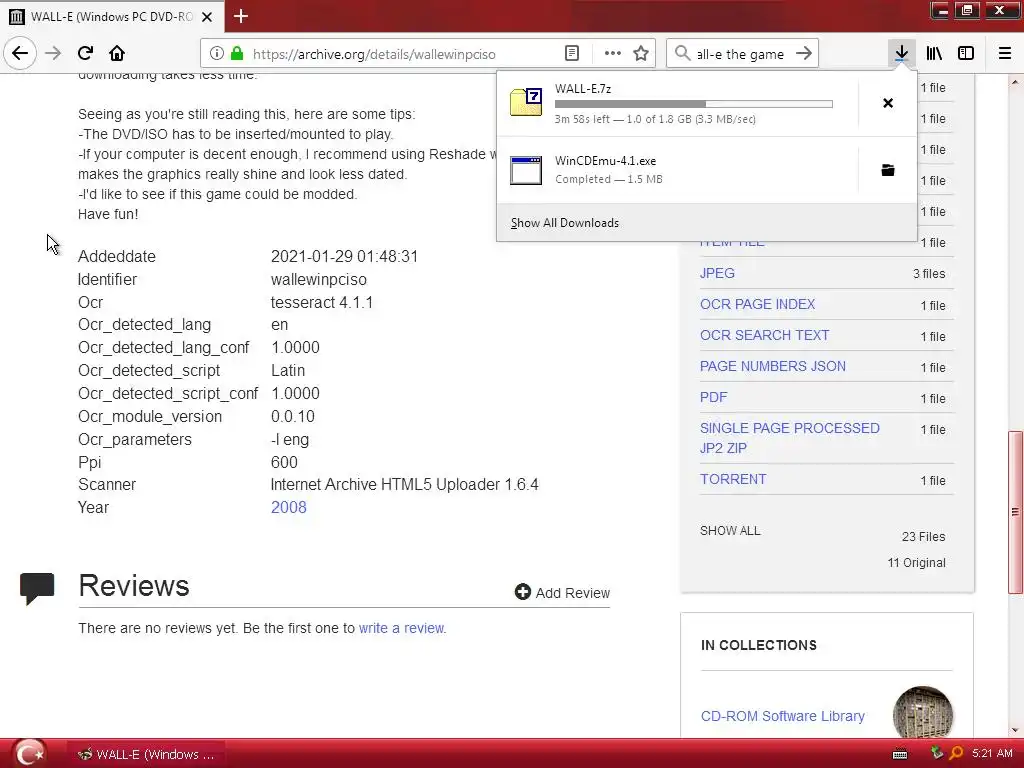Open the library bookshelf icon

pos(934,54)
